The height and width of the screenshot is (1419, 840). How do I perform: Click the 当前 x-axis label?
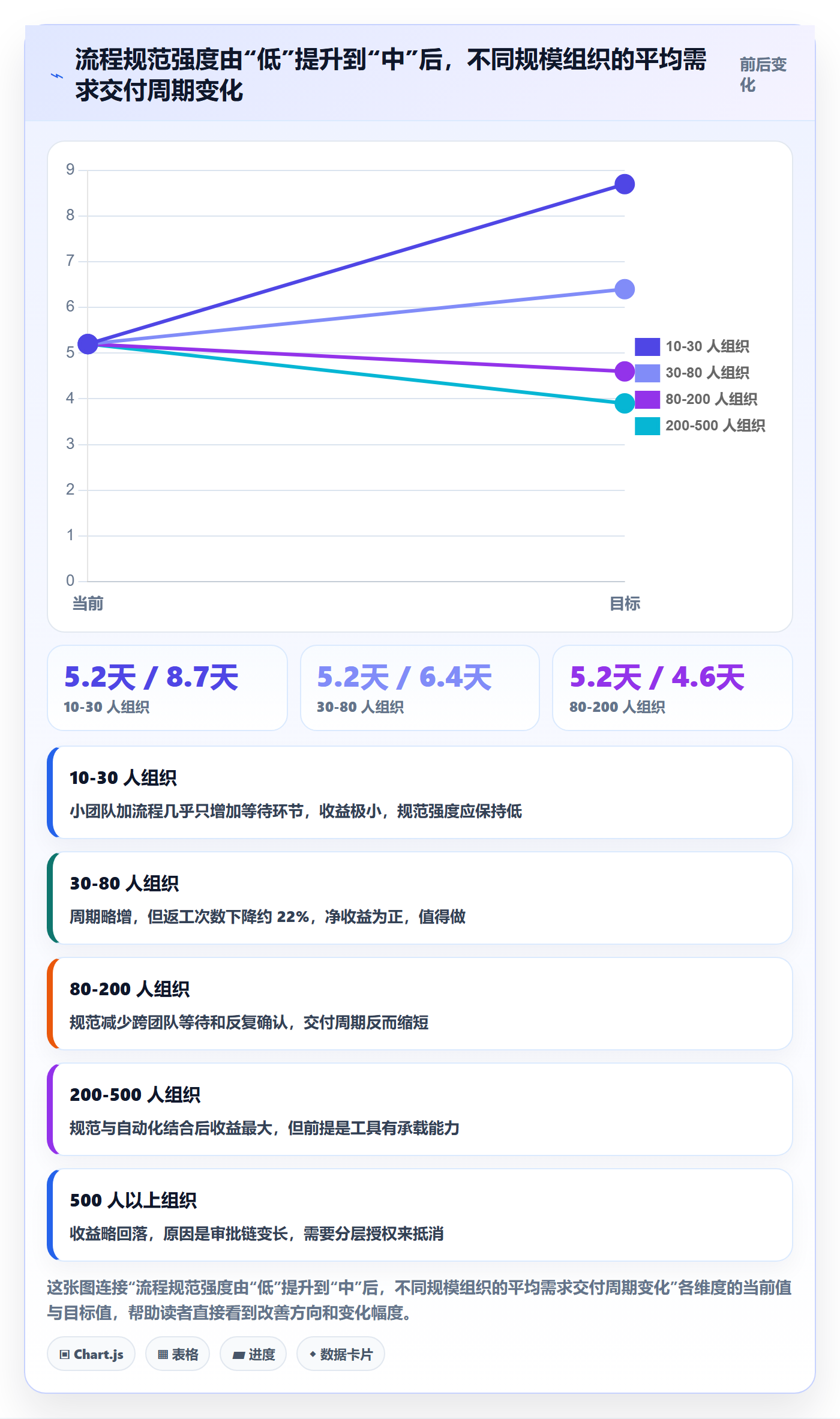[88, 603]
